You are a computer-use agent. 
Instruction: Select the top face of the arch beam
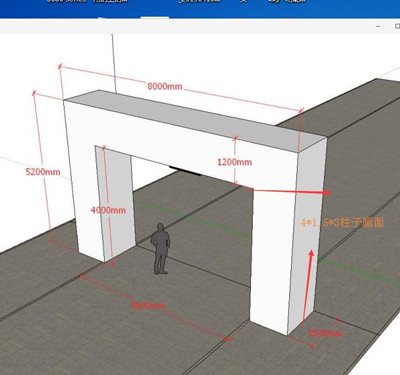[x=196, y=117]
